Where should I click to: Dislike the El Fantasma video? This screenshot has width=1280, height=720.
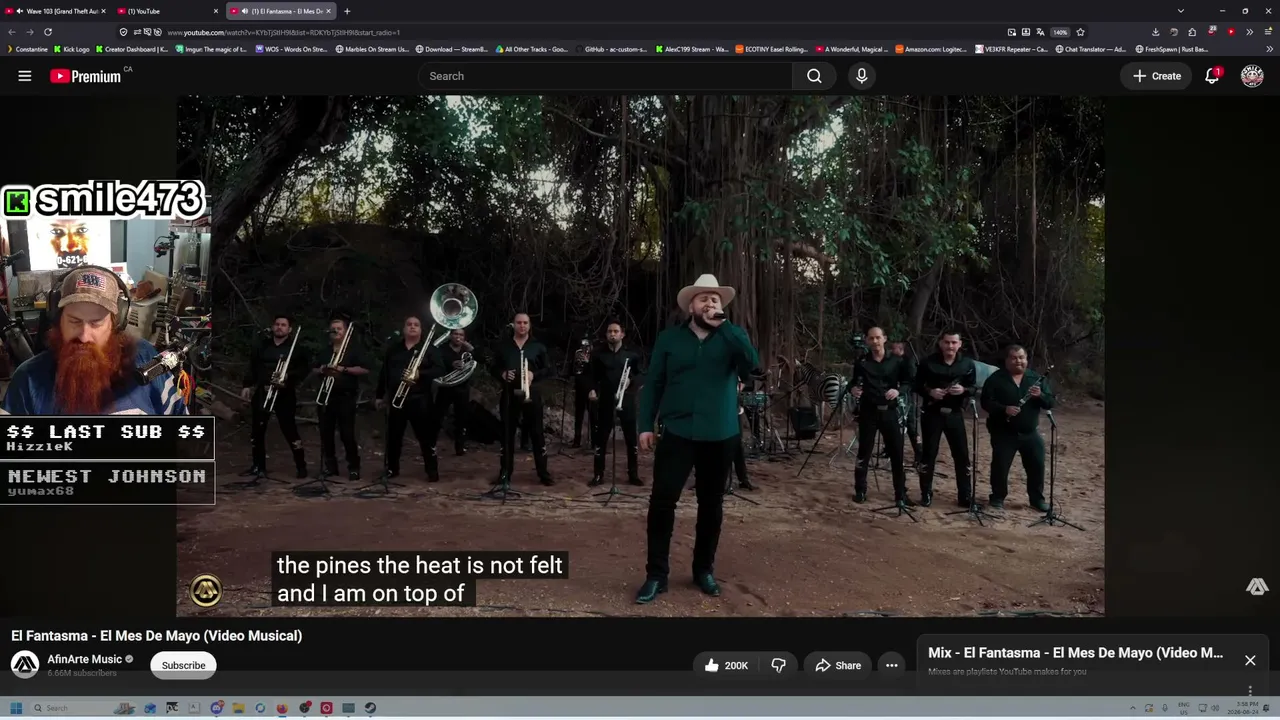click(778, 665)
